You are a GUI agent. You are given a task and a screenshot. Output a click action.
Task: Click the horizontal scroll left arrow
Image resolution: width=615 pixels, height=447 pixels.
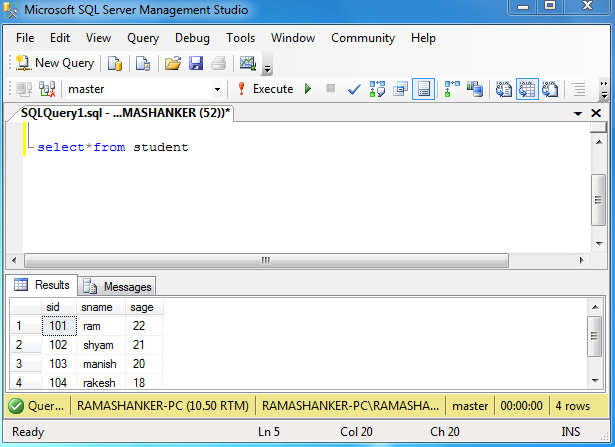[14, 260]
